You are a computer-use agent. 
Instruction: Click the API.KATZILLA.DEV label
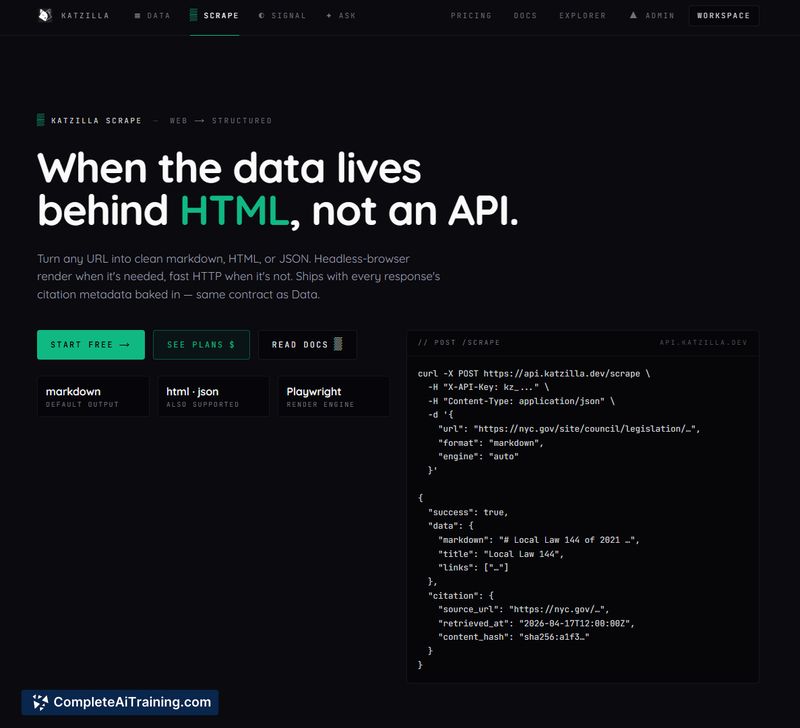click(703, 342)
